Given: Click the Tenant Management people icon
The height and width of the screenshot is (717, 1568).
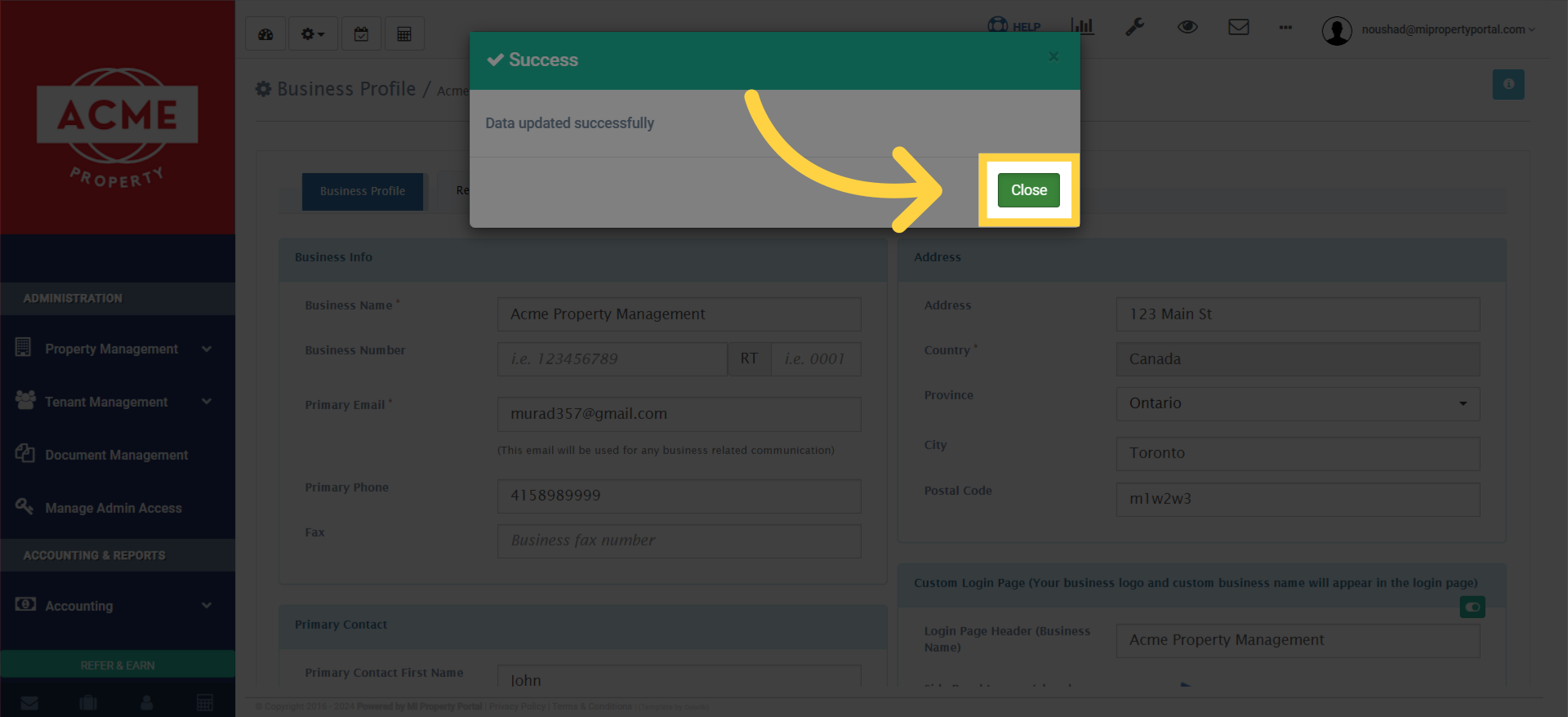Looking at the screenshot, I should coord(25,400).
